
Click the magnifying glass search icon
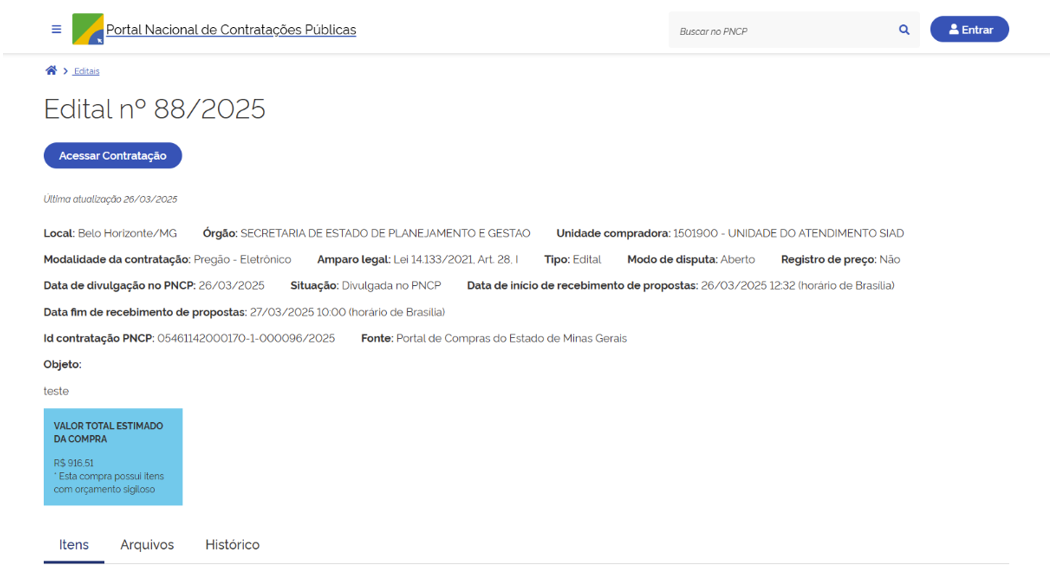tap(904, 30)
